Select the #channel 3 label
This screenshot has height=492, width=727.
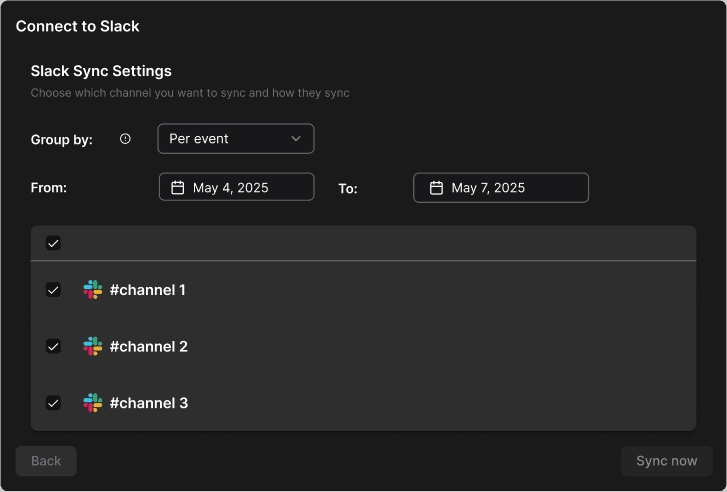[149, 403]
